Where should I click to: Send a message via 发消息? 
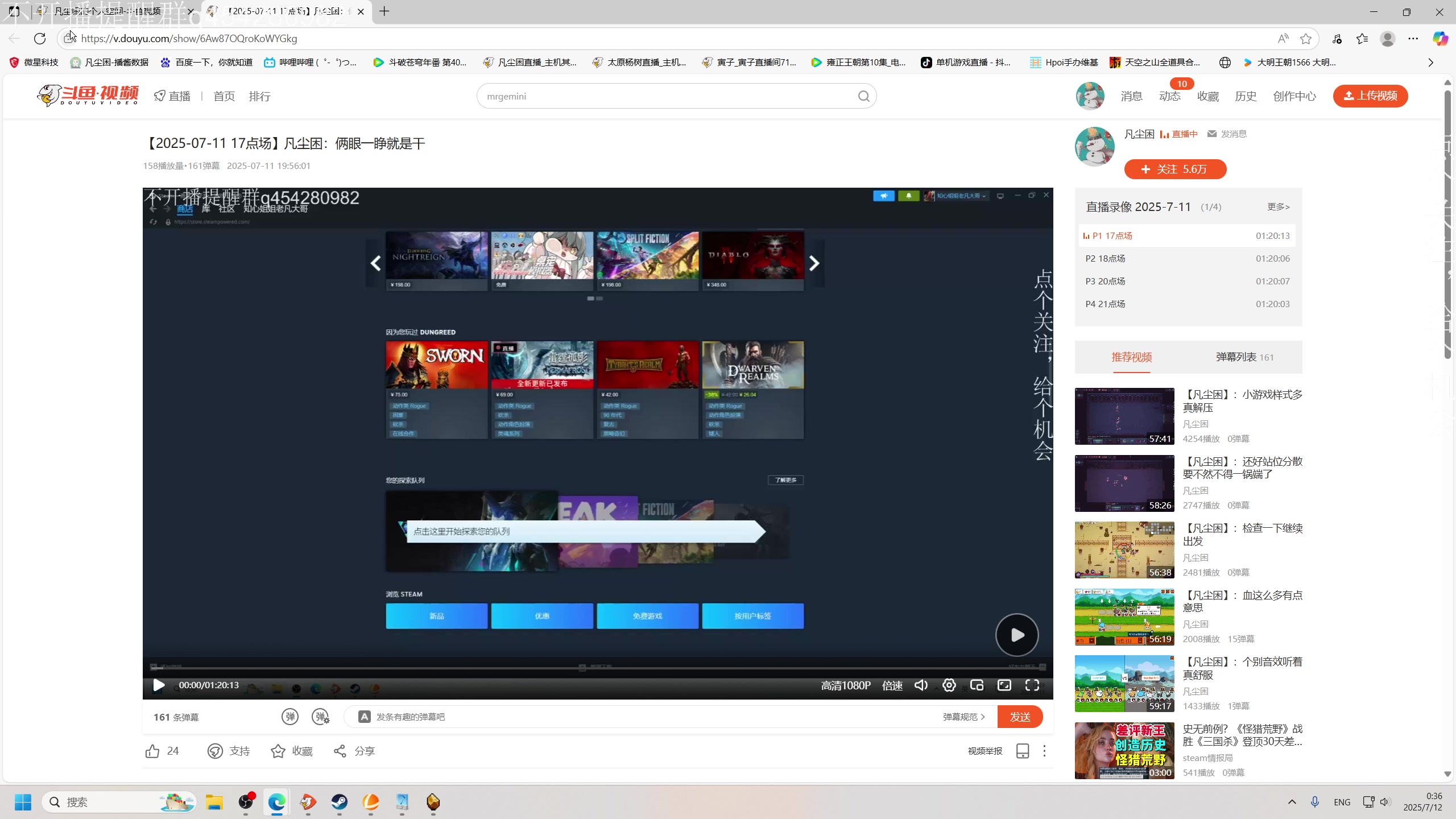coord(1227,134)
